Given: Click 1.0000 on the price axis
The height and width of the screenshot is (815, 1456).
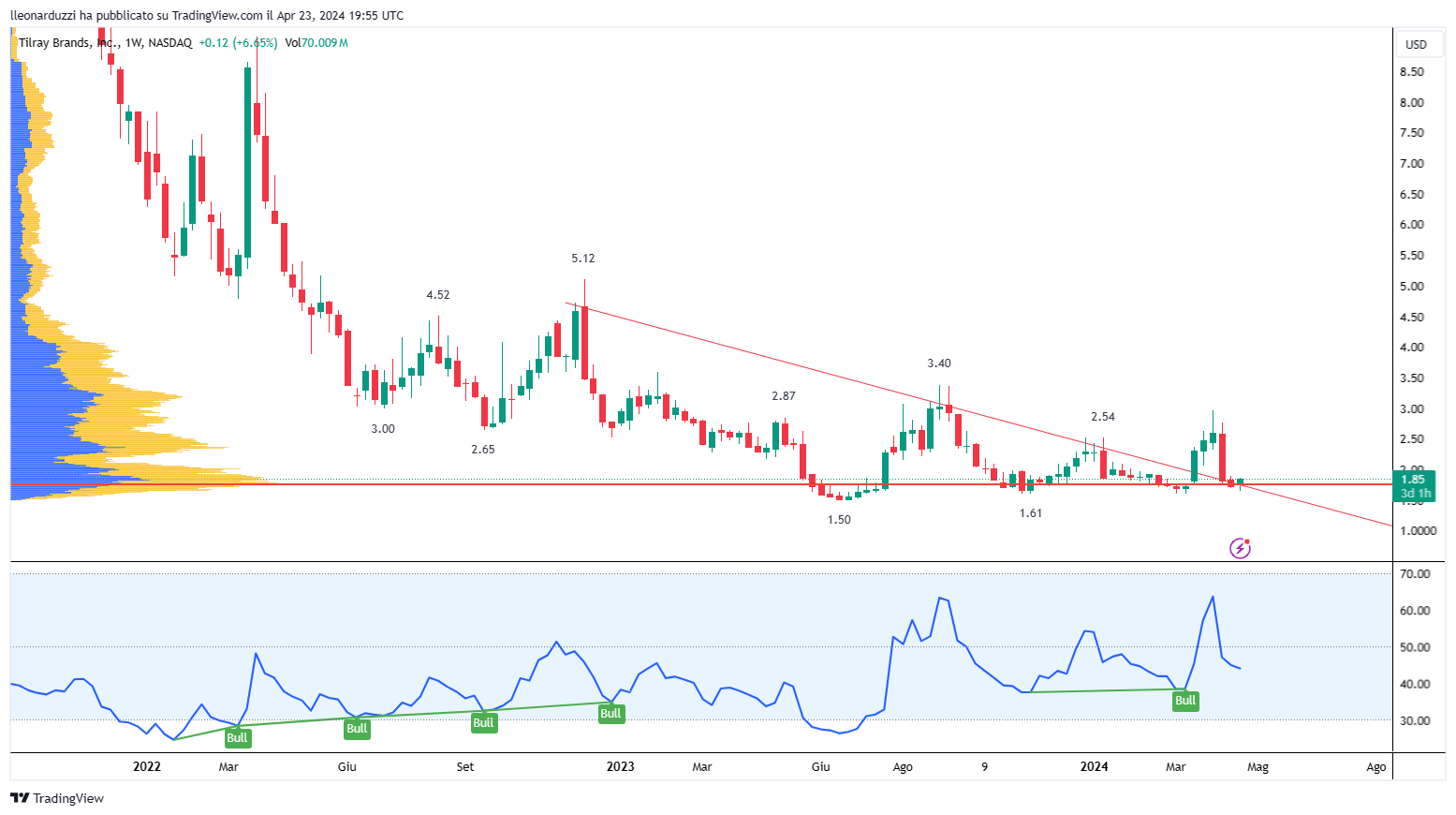Looking at the screenshot, I should coord(1418,531).
